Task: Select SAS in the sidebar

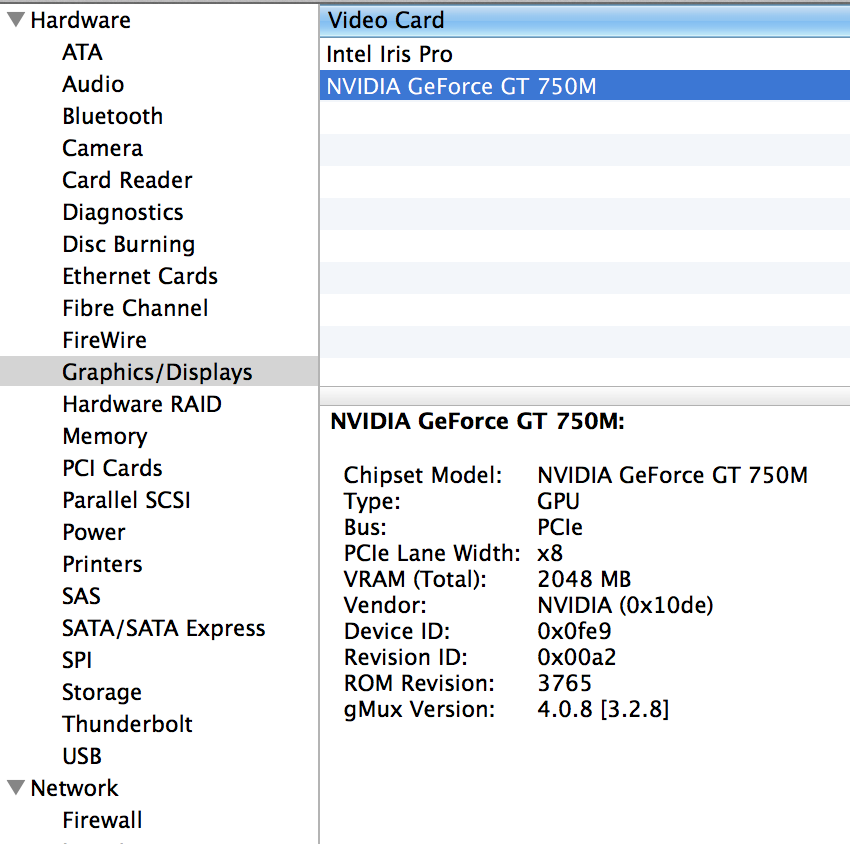Action: click(81, 596)
